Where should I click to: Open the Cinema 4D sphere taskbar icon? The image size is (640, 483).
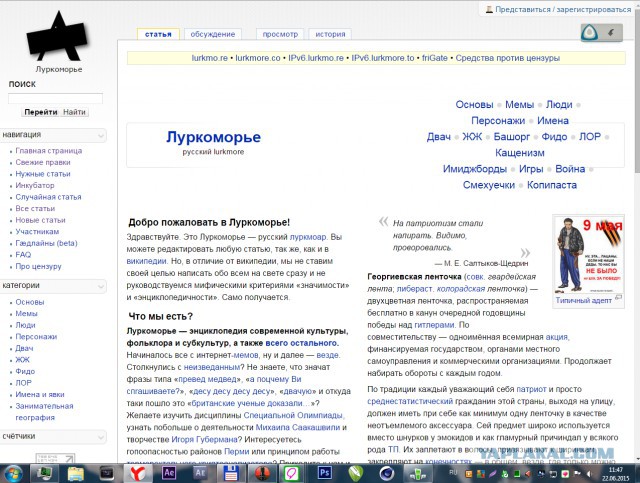pyautogui.click(x=387, y=474)
